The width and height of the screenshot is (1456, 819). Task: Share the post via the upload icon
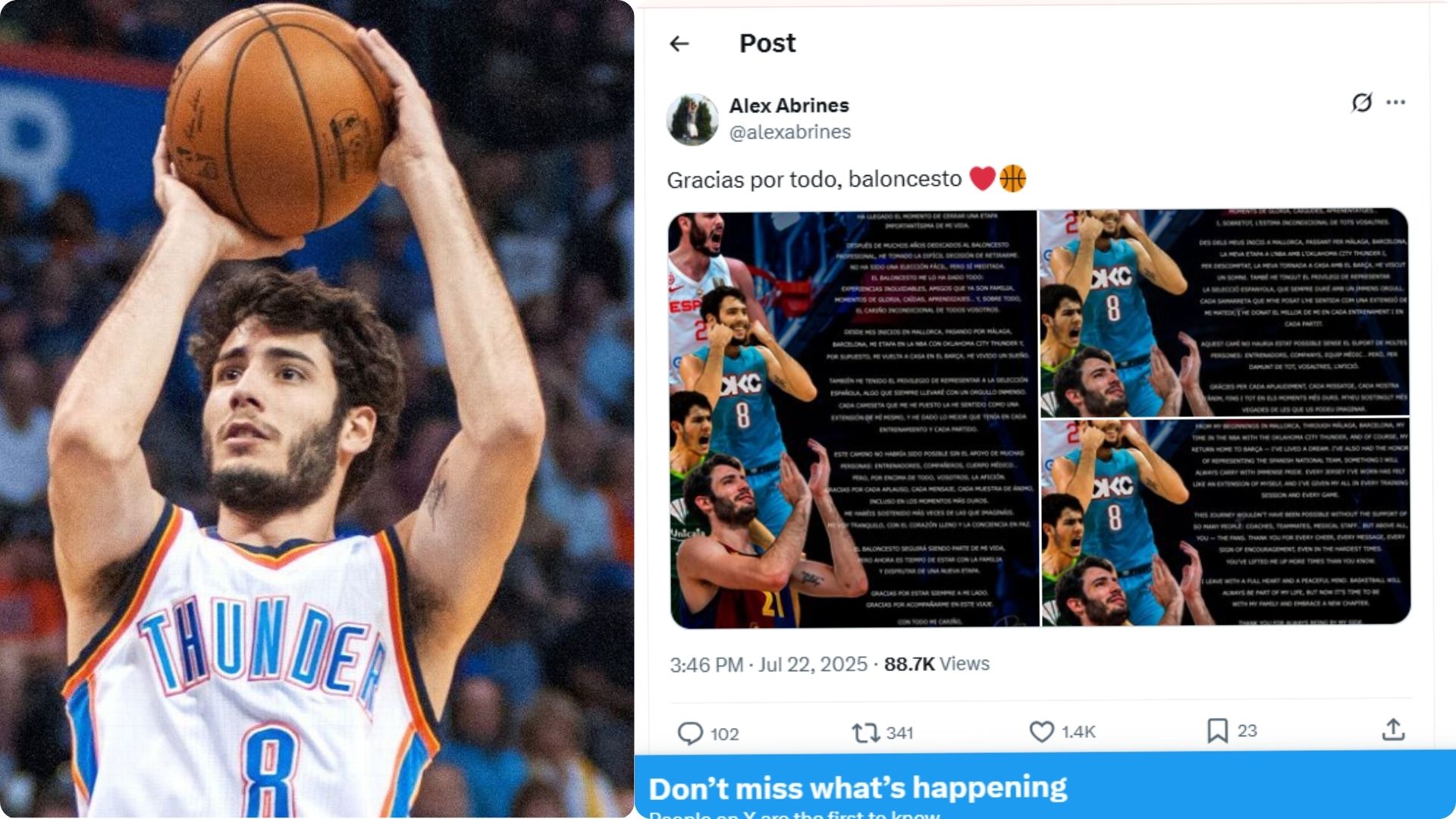1394,730
